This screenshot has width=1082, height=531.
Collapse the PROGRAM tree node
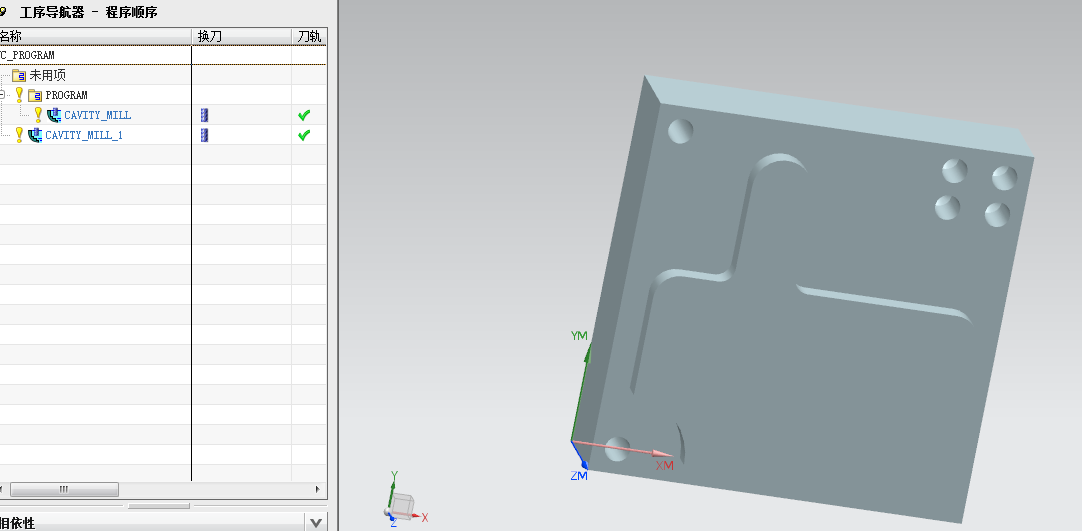point(2,95)
